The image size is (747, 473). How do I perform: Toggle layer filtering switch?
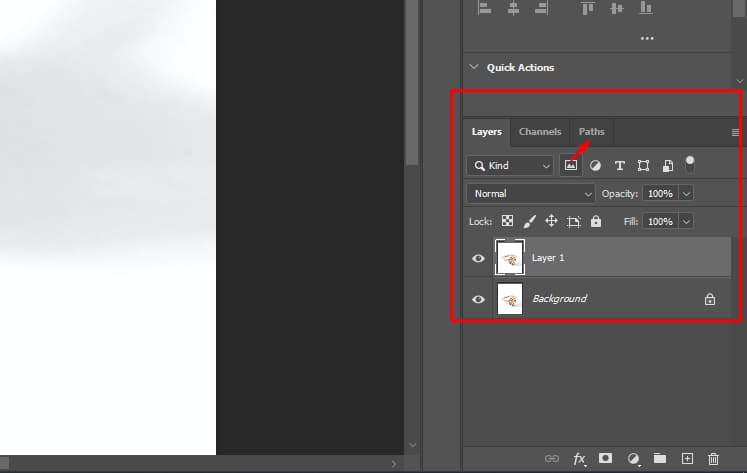coord(689,164)
